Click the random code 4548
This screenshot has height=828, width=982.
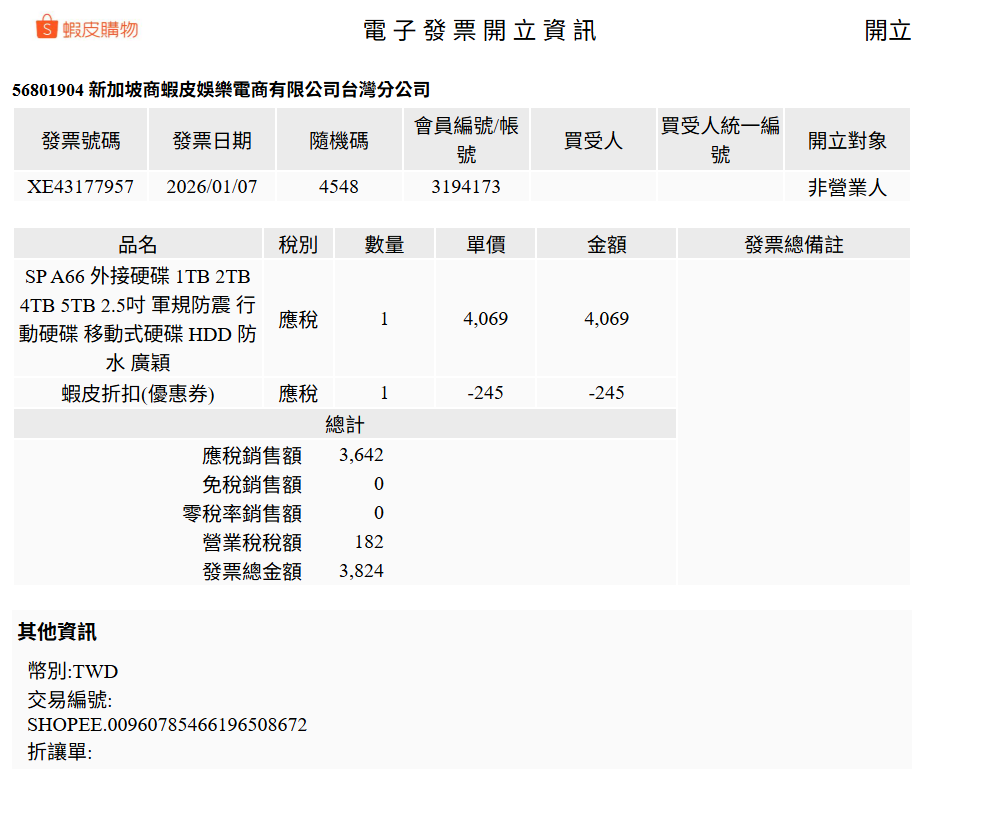[339, 187]
